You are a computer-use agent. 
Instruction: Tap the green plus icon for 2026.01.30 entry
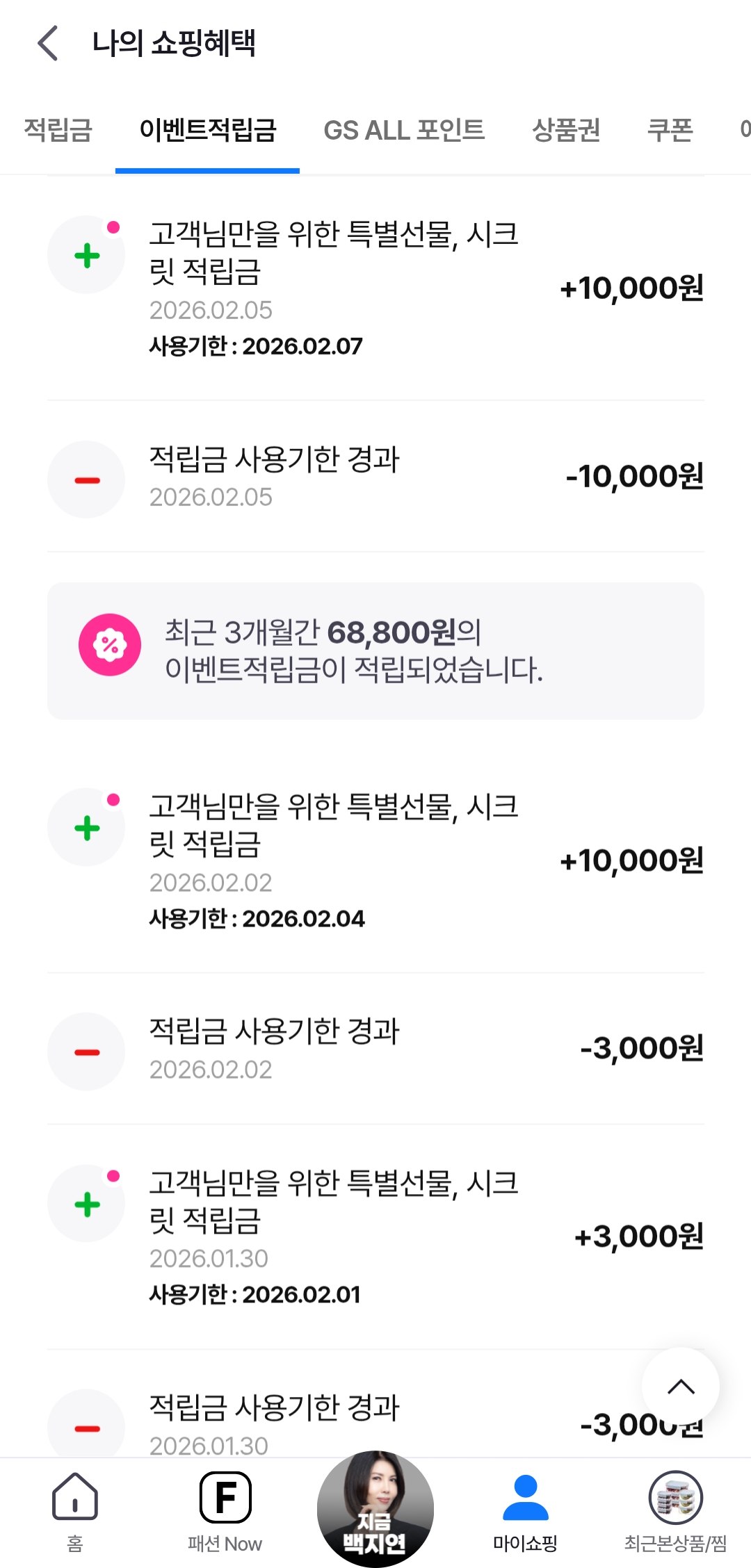point(87,1204)
